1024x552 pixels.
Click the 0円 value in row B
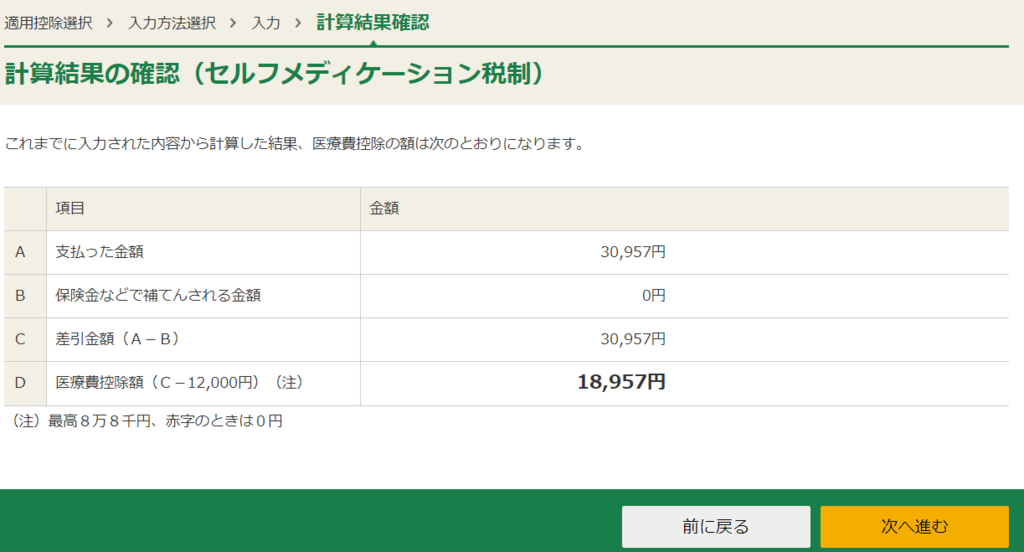pos(654,295)
